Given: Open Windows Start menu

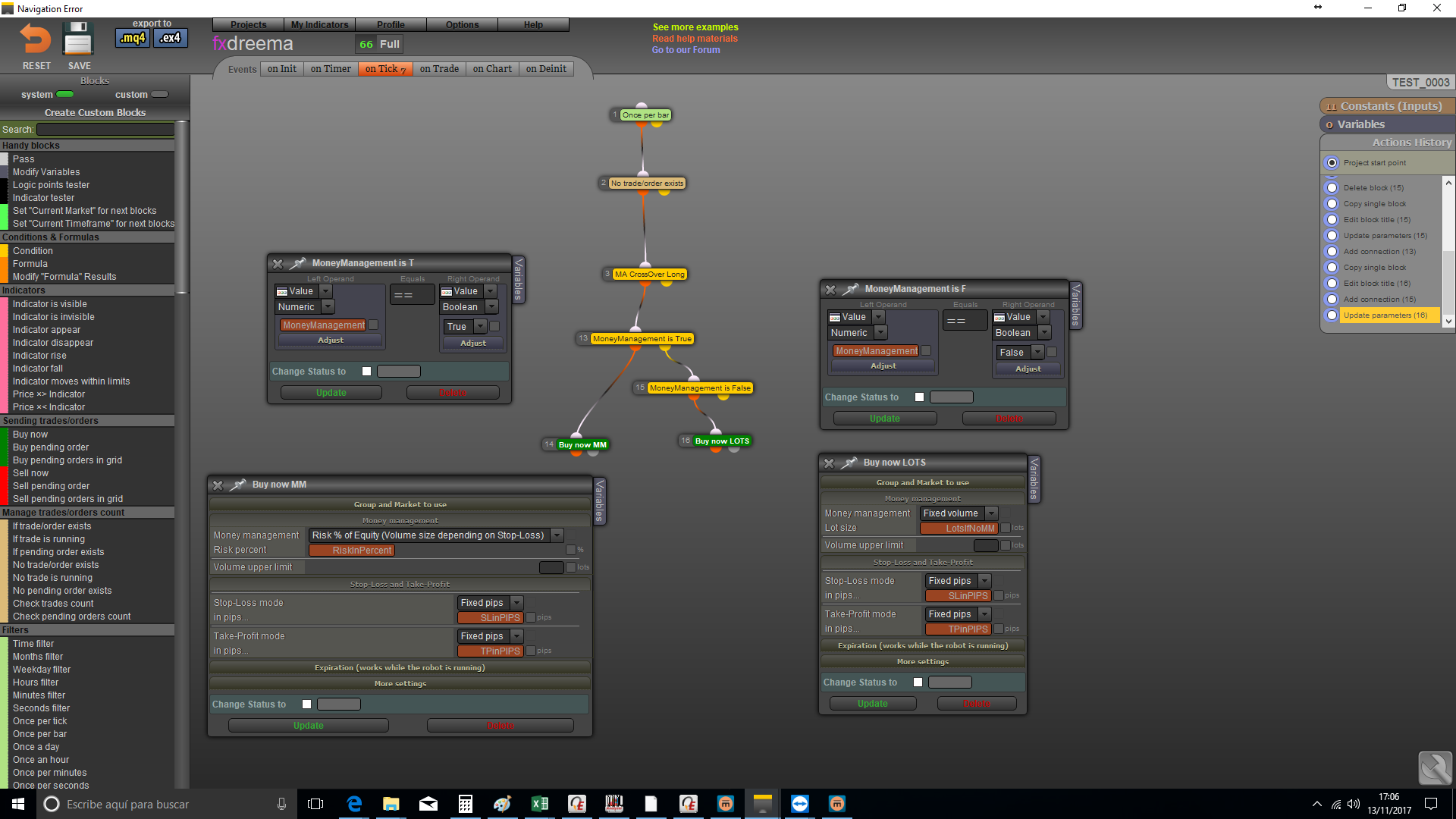Looking at the screenshot, I should (x=18, y=804).
